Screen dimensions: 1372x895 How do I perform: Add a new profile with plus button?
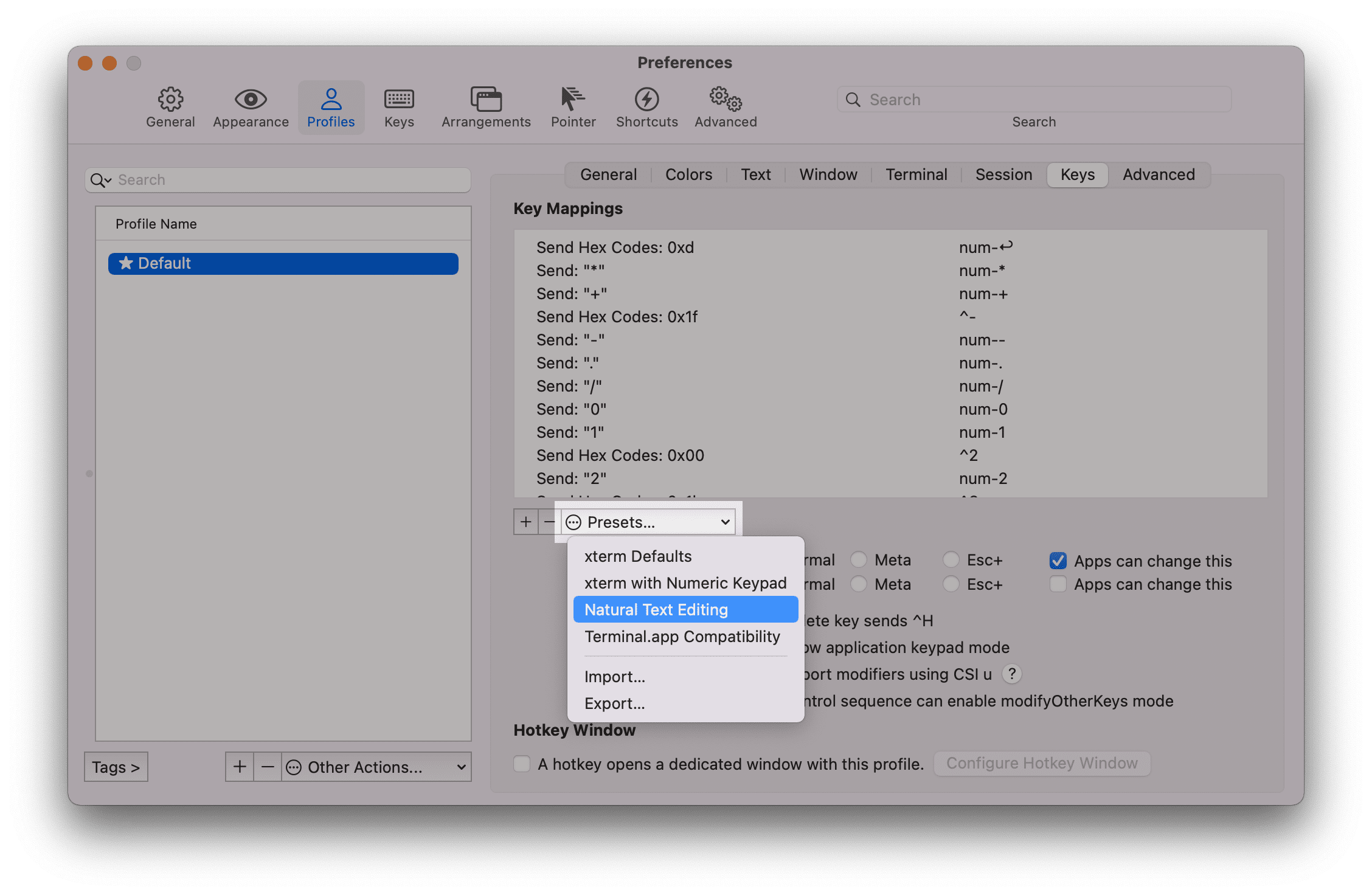pyautogui.click(x=240, y=767)
